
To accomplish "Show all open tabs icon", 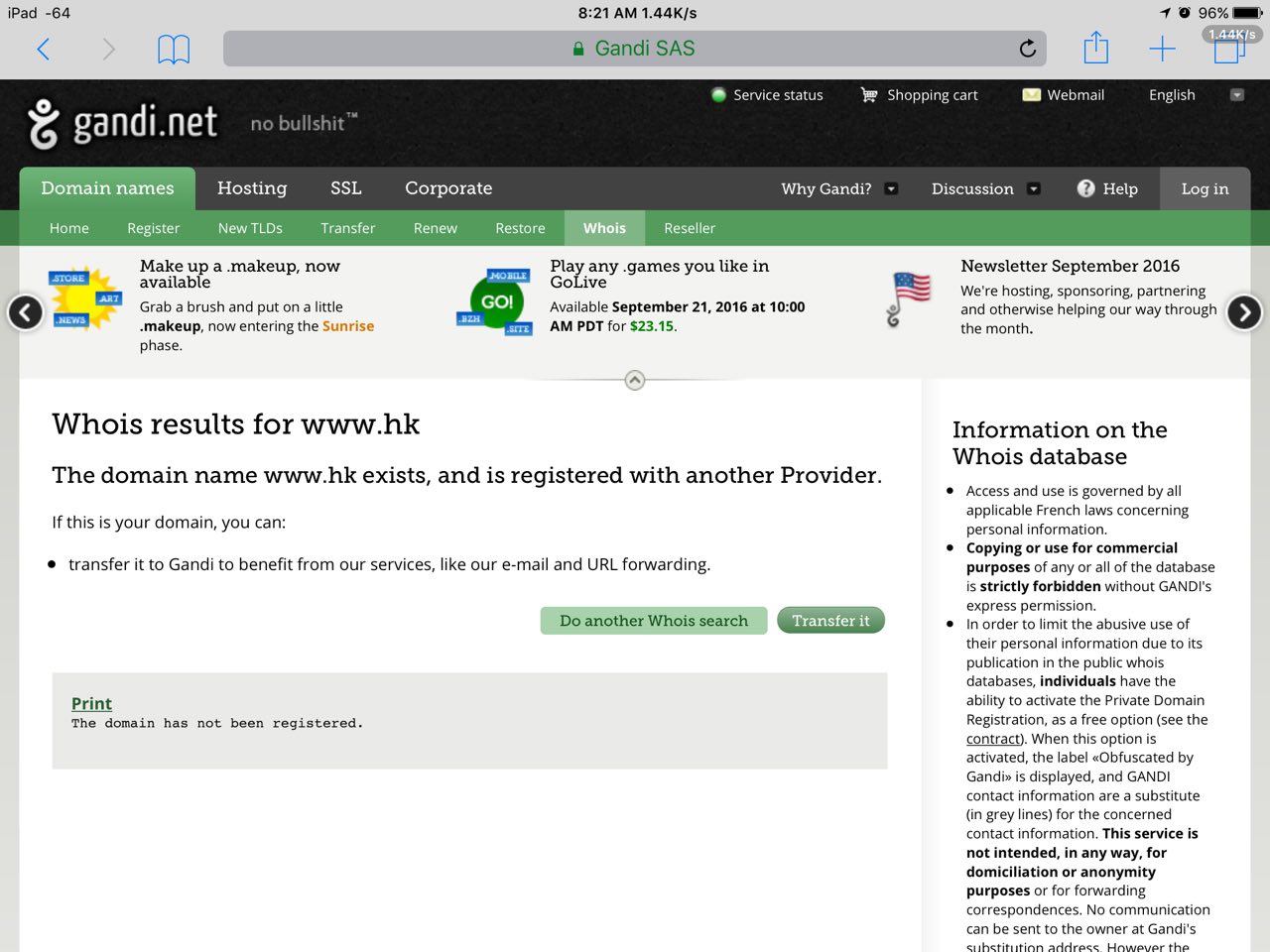I will pyautogui.click(x=1229, y=48).
